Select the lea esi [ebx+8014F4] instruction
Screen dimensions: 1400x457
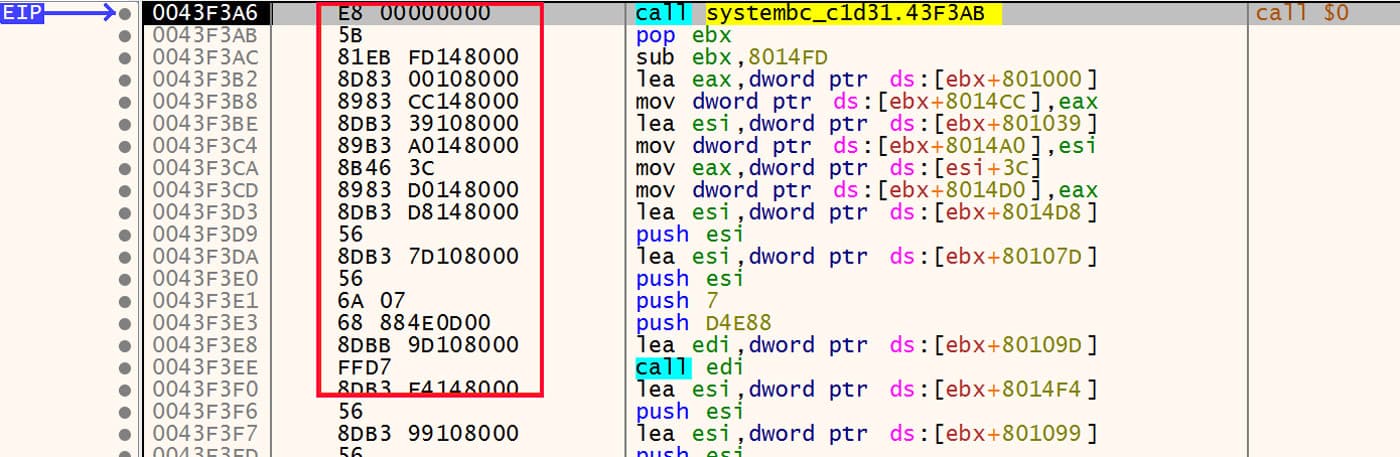pos(867,389)
